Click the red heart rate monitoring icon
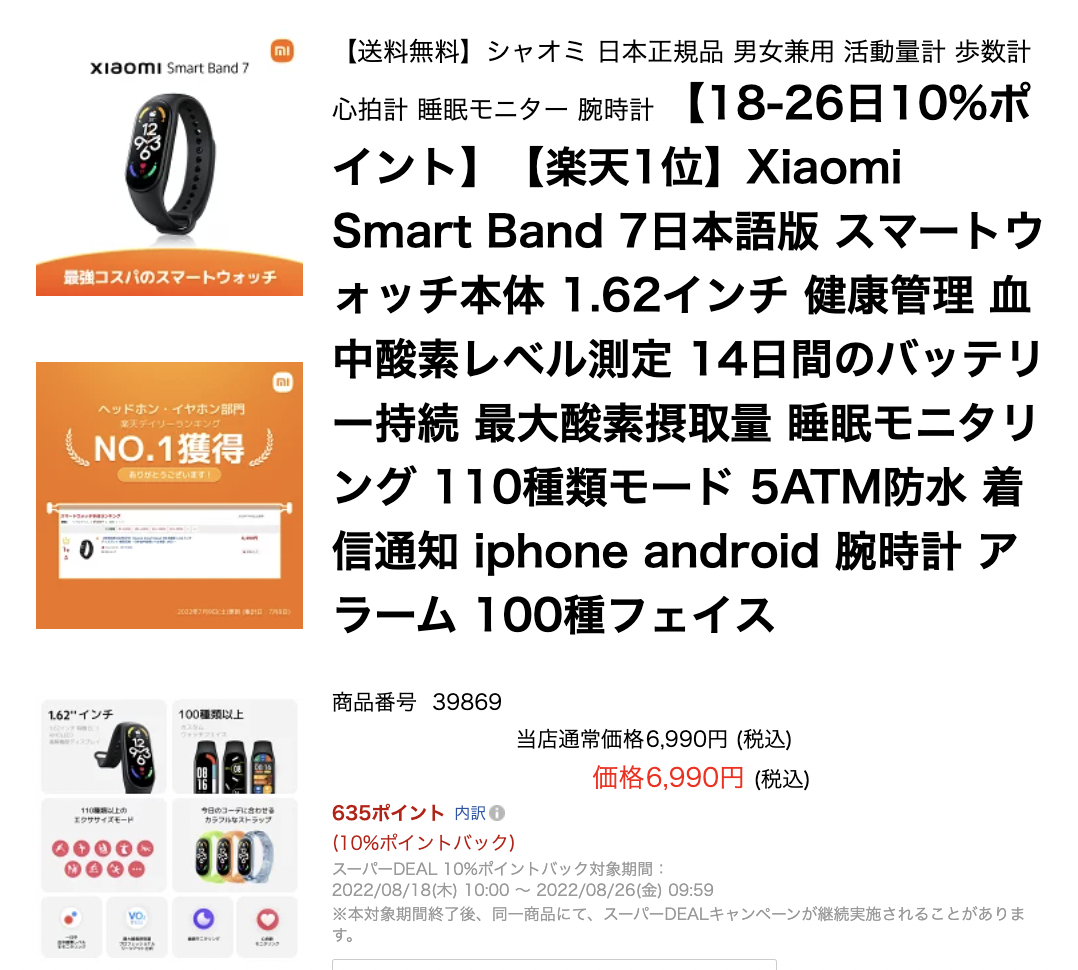Screen dimensions: 1078x970 pyautogui.click(x=267, y=919)
